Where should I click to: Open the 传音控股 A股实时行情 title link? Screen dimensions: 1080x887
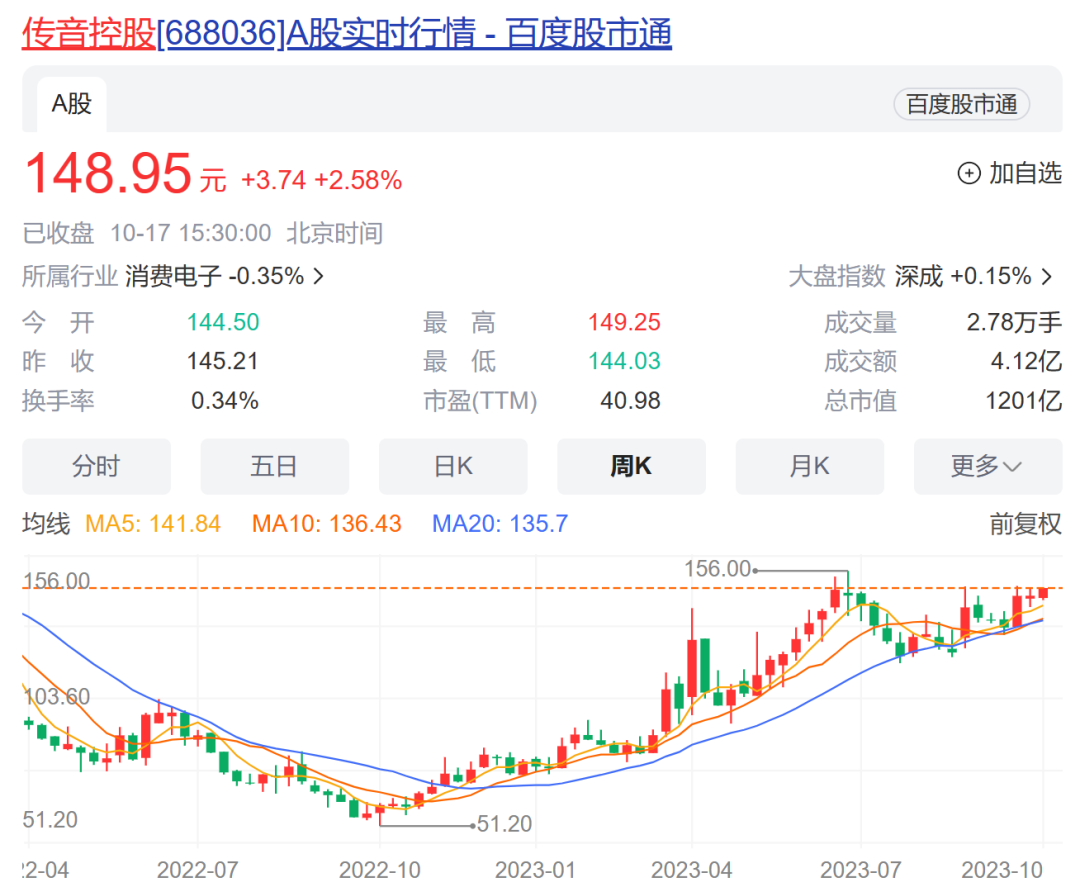pos(346,33)
